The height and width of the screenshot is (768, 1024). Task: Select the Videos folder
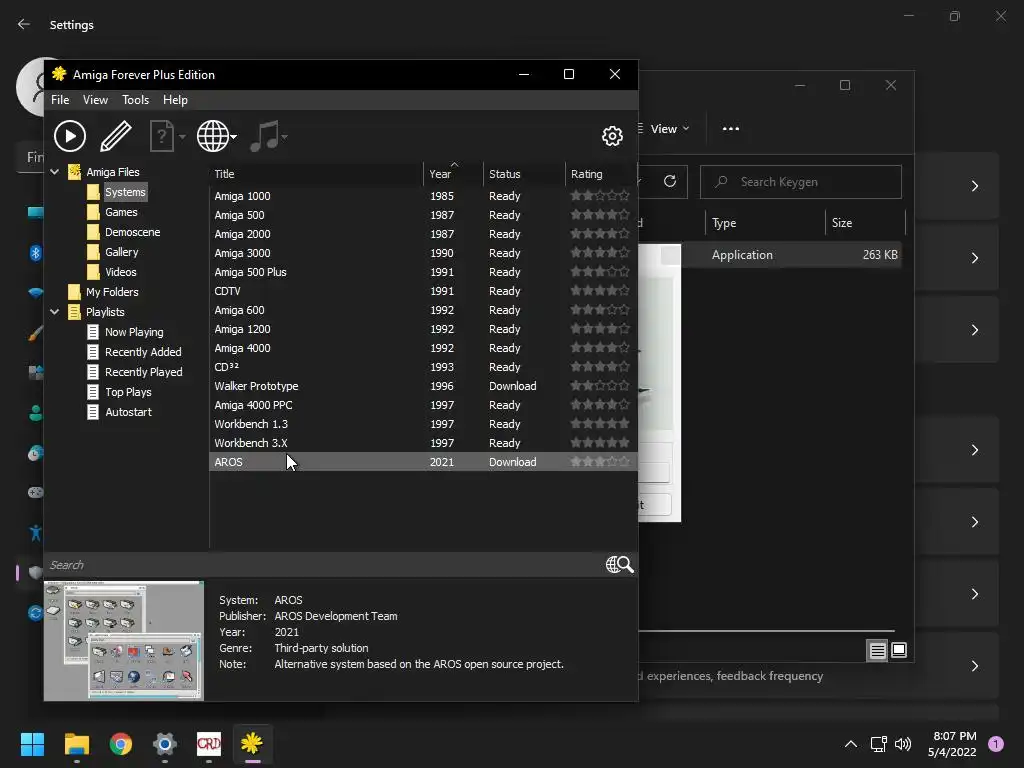[x=121, y=272]
